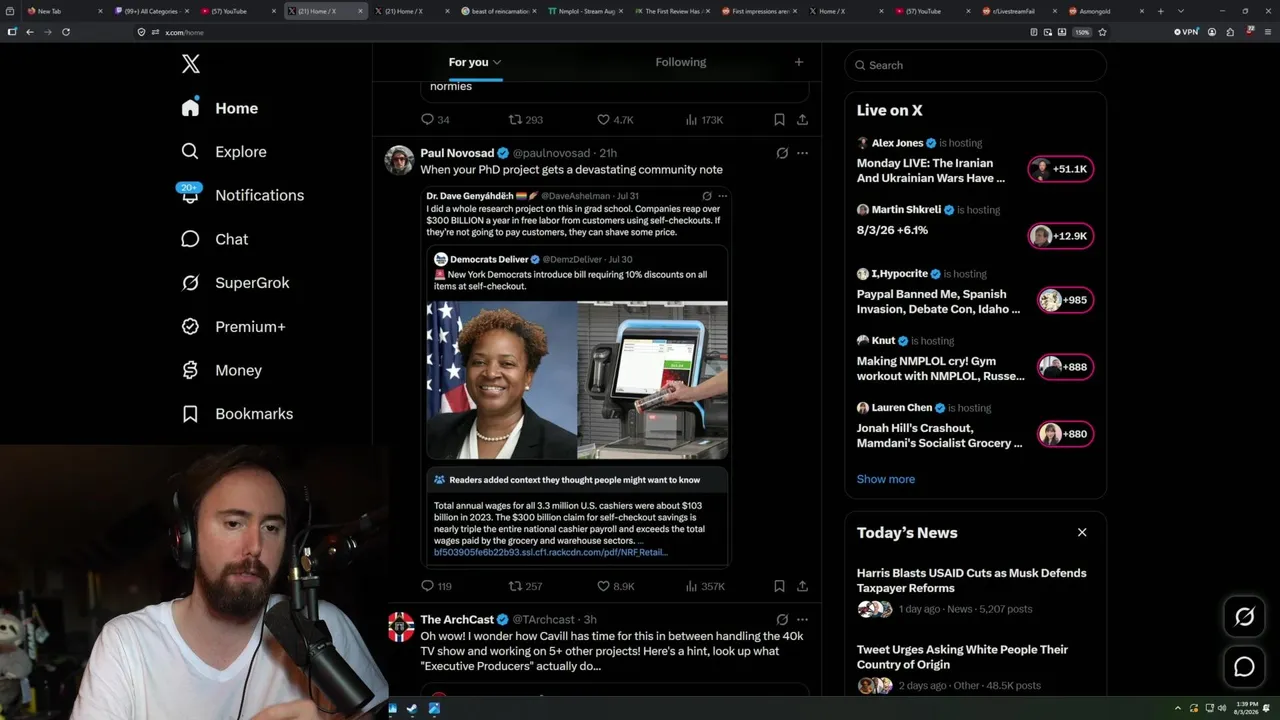The height and width of the screenshot is (720, 1280).
Task: Bookmark this page with the star icon
Action: [x=1103, y=32]
